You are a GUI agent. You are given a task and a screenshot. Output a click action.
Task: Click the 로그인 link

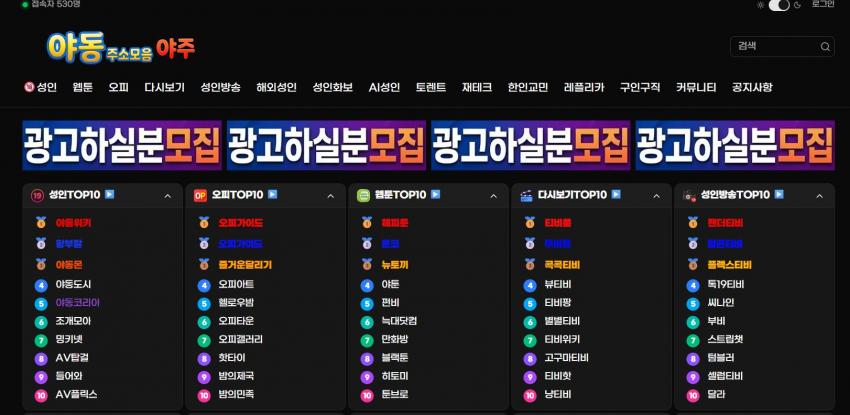click(x=823, y=5)
